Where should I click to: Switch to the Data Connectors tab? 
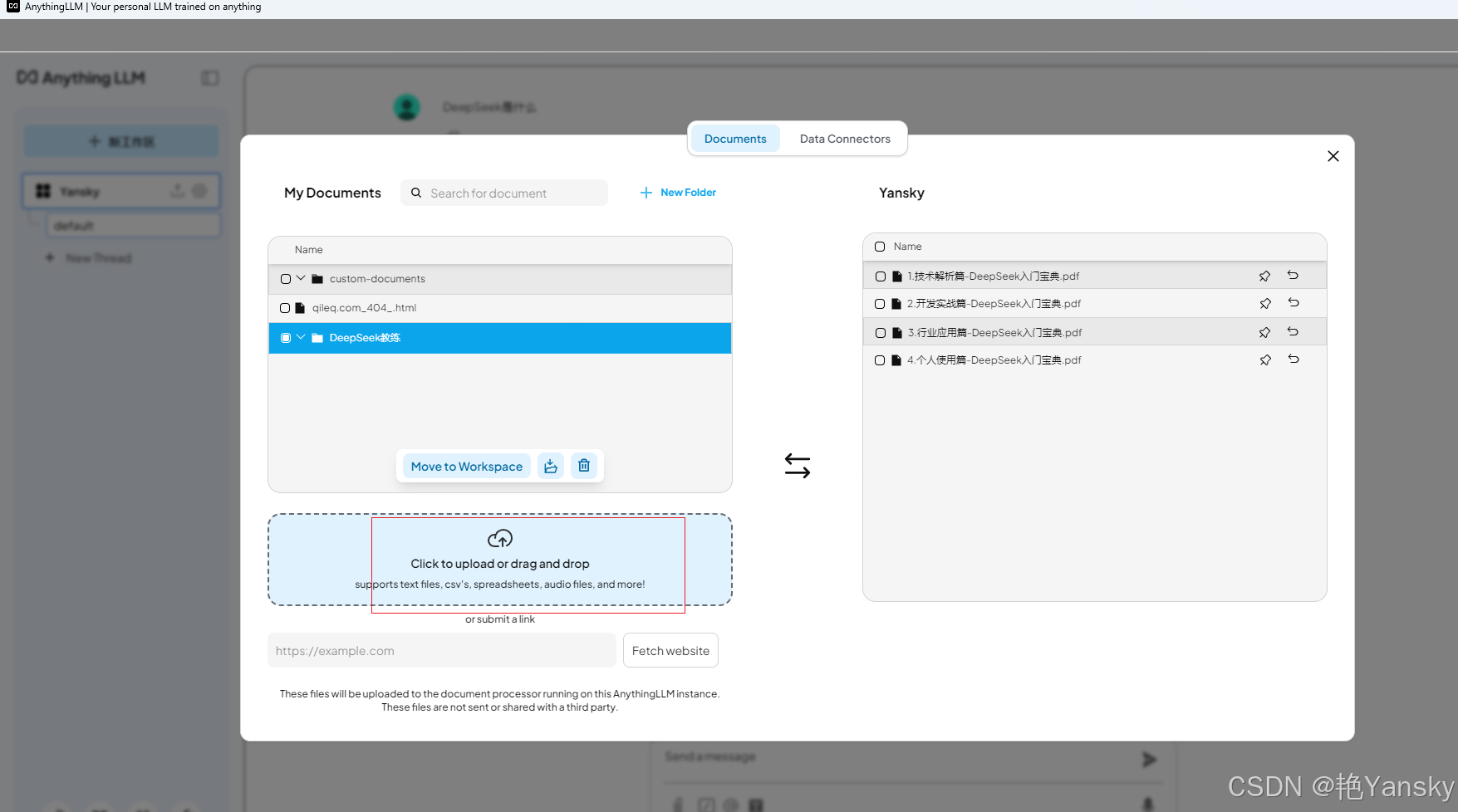point(845,139)
